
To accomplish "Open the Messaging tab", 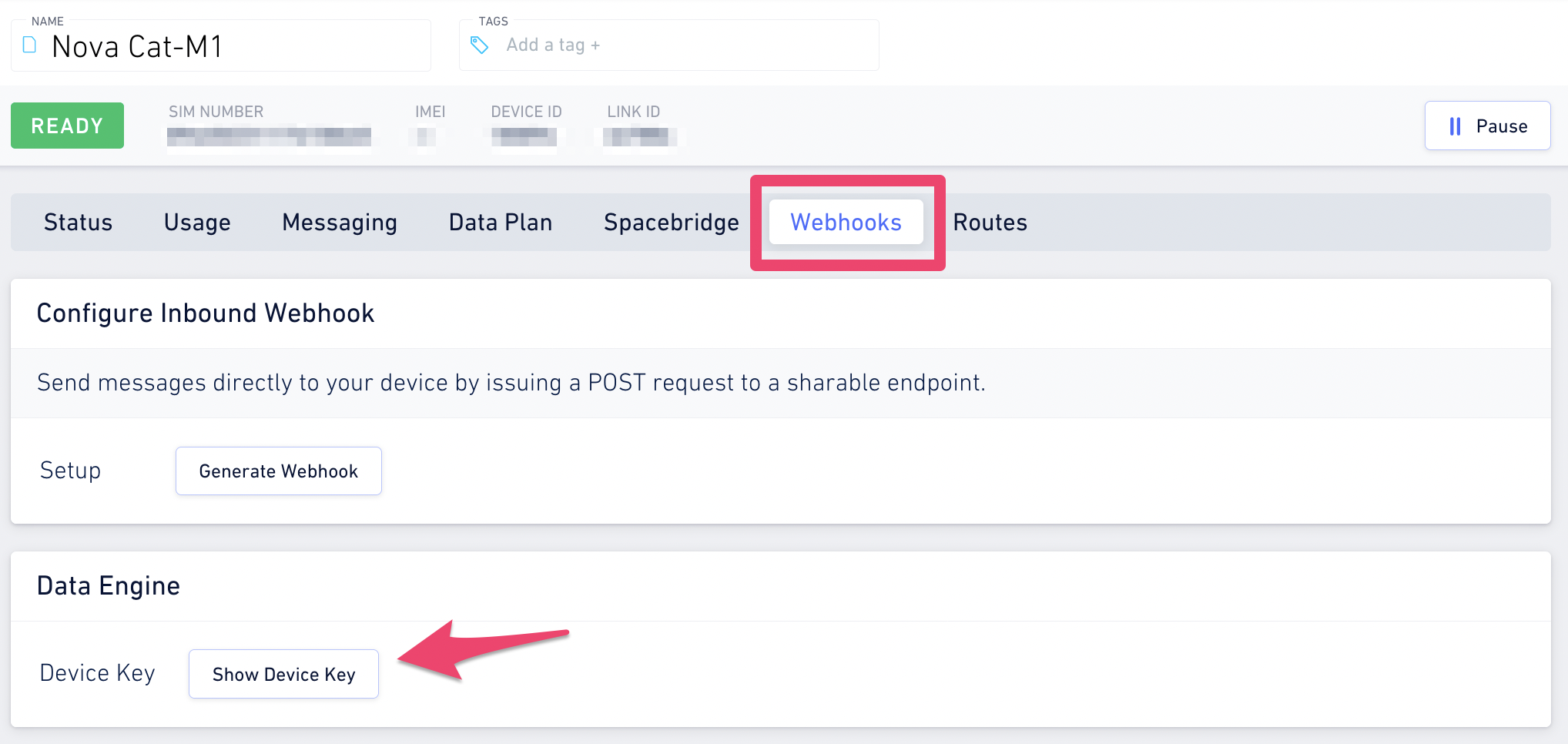I will coord(340,222).
